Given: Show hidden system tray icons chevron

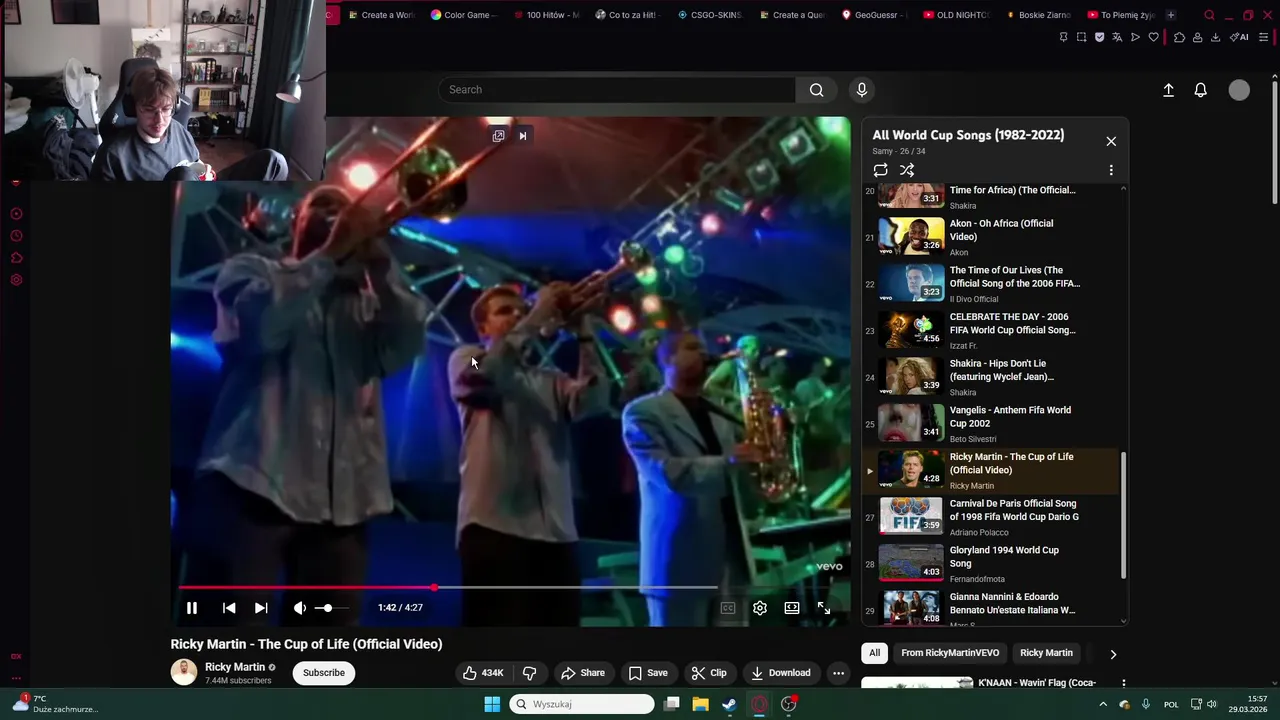Looking at the screenshot, I should click(1103, 704).
